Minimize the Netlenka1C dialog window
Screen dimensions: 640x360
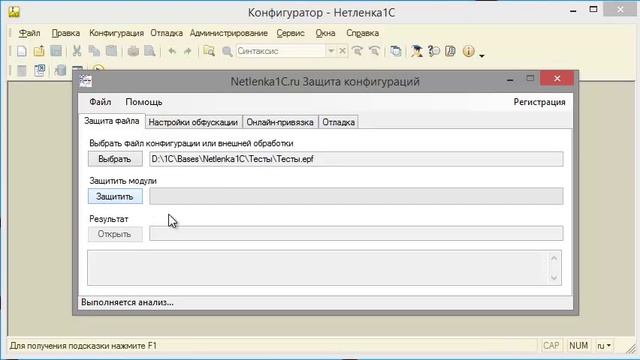pyautogui.click(x=510, y=80)
